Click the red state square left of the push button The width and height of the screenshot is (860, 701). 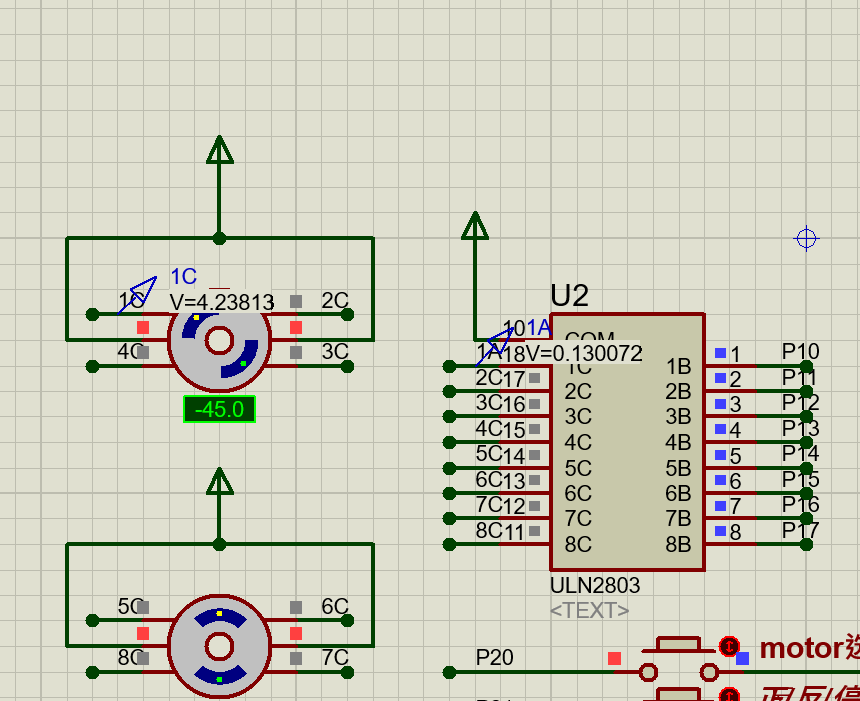click(x=614, y=658)
